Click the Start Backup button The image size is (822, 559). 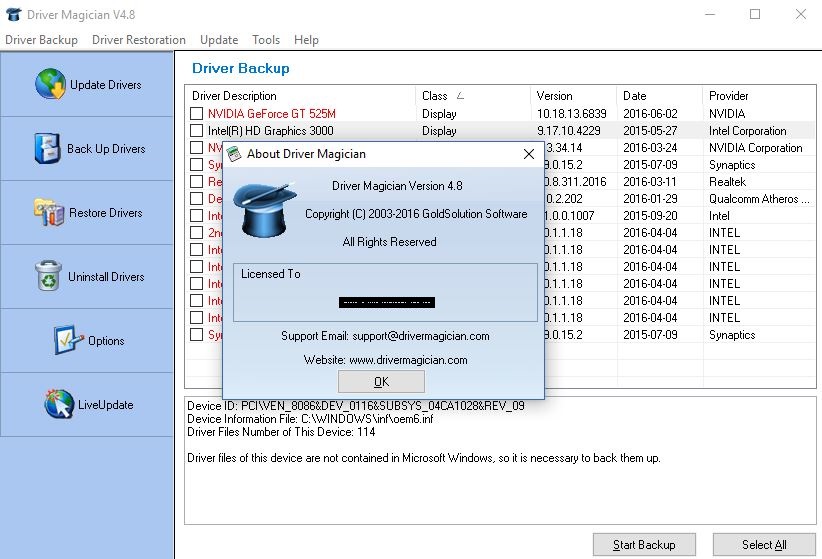point(644,545)
